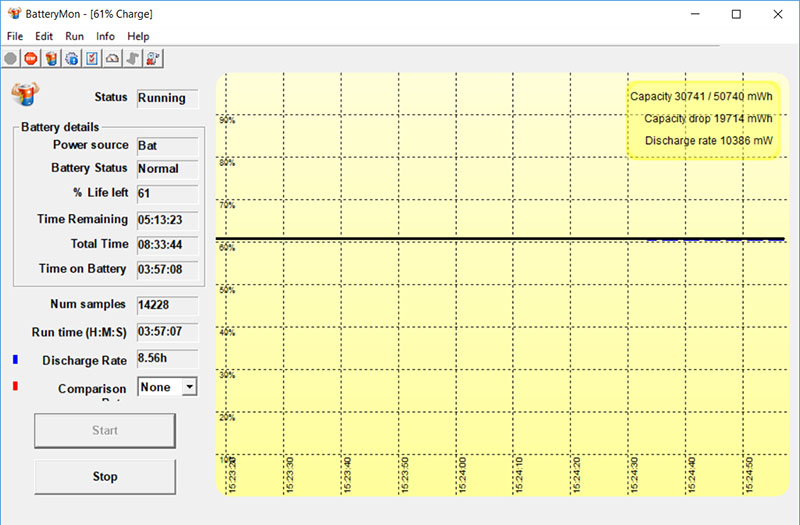Open the checklist toolbar icon
Viewport: 800px width, 525px height.
pyautogui.click(x=92, y=59)
